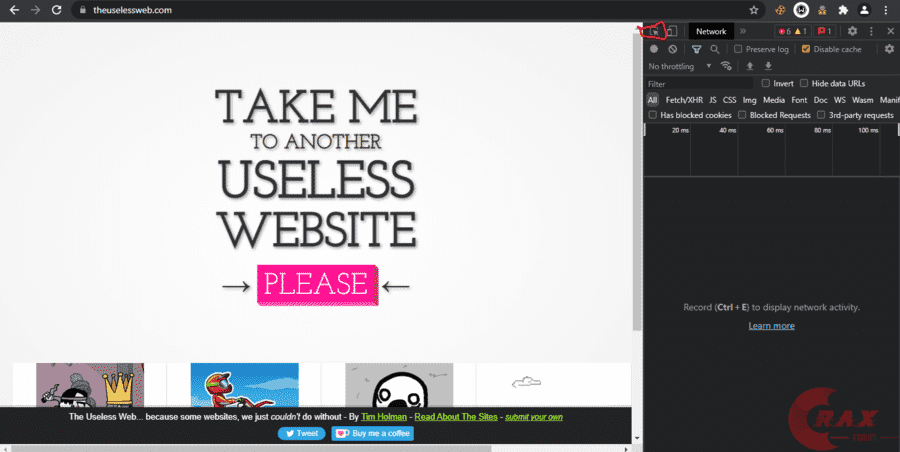Bookmark this page with the star icon
This screenshot has height=452, width=900.
pos(754,10)
